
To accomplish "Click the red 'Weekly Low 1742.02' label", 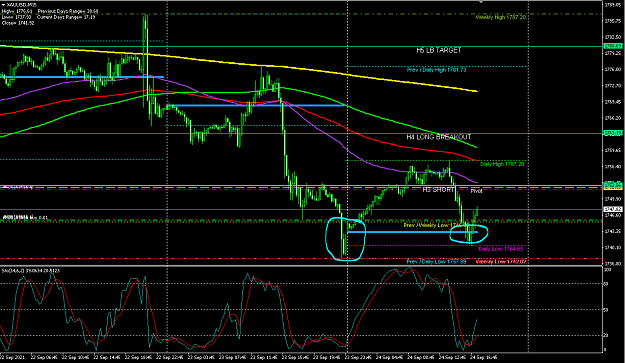I will [x=501, y=262].
